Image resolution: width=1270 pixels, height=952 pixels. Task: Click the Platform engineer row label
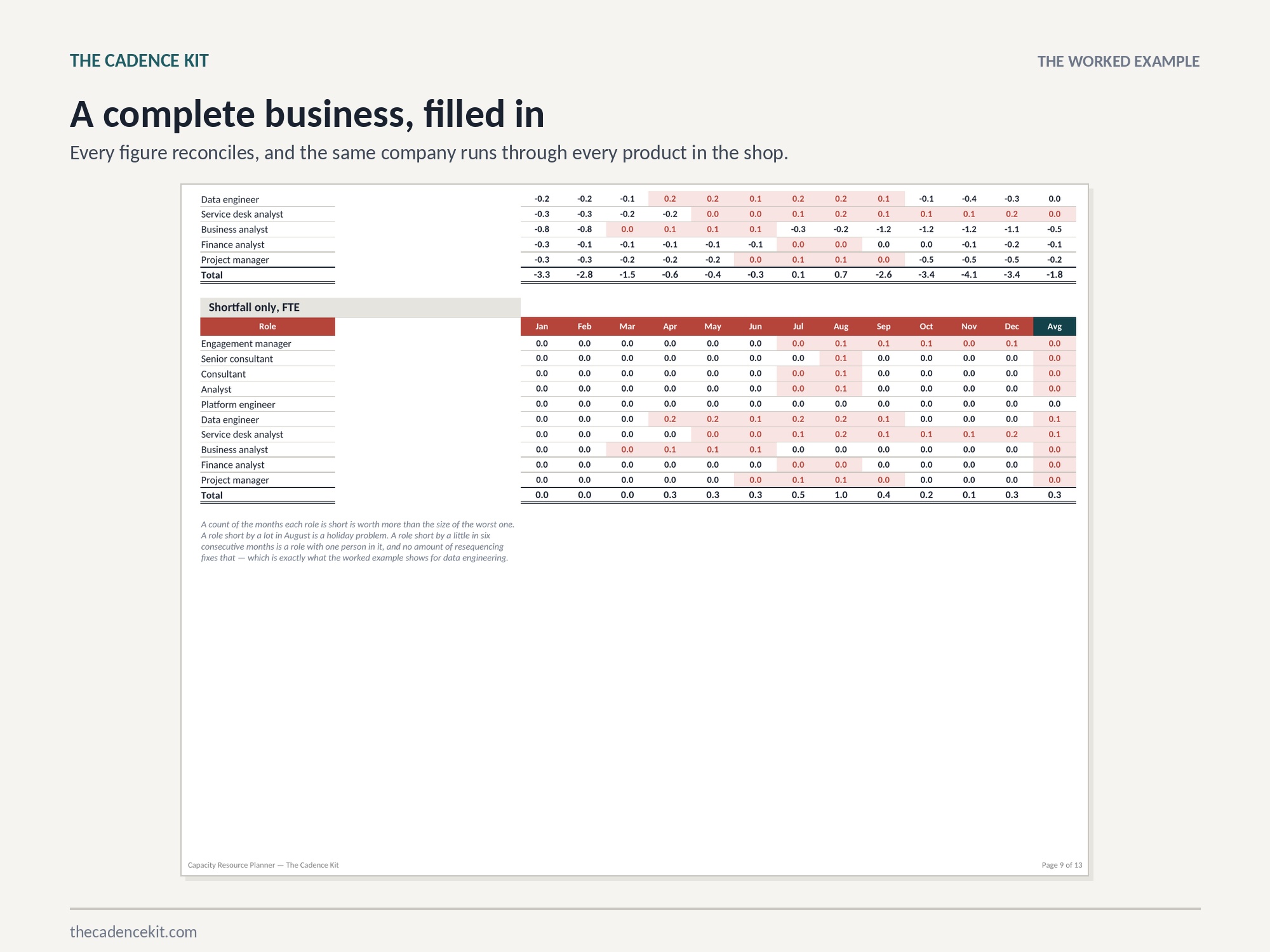pos(238,404)
